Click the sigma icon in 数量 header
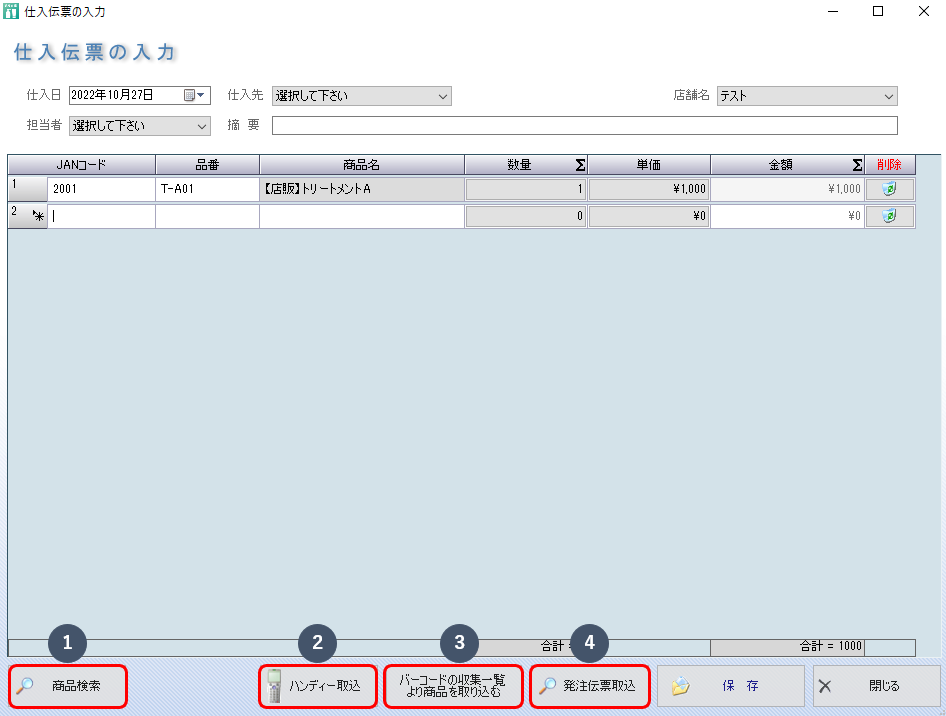 point(580,165)
